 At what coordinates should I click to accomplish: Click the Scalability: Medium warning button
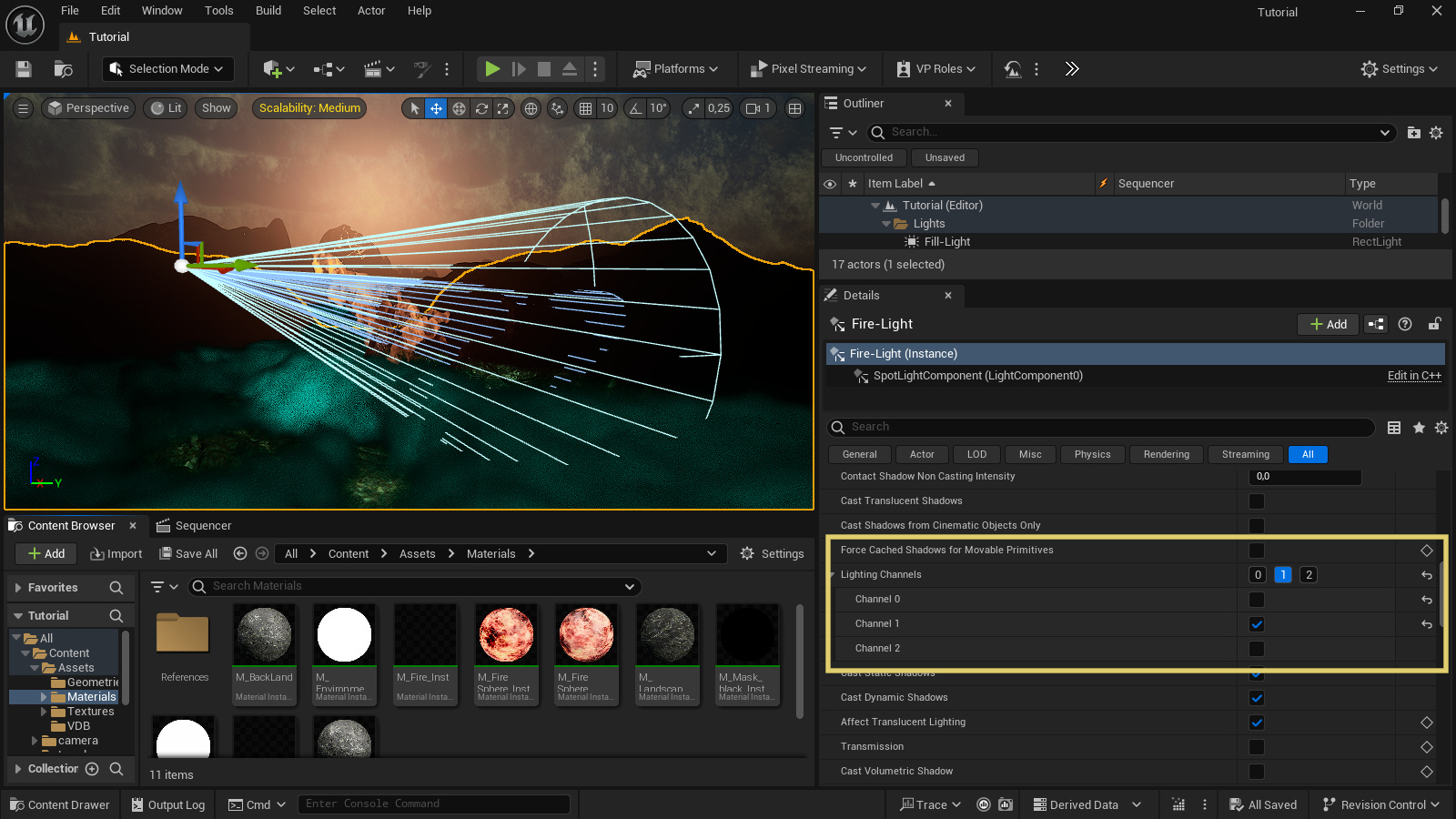[x=309, y=108]
